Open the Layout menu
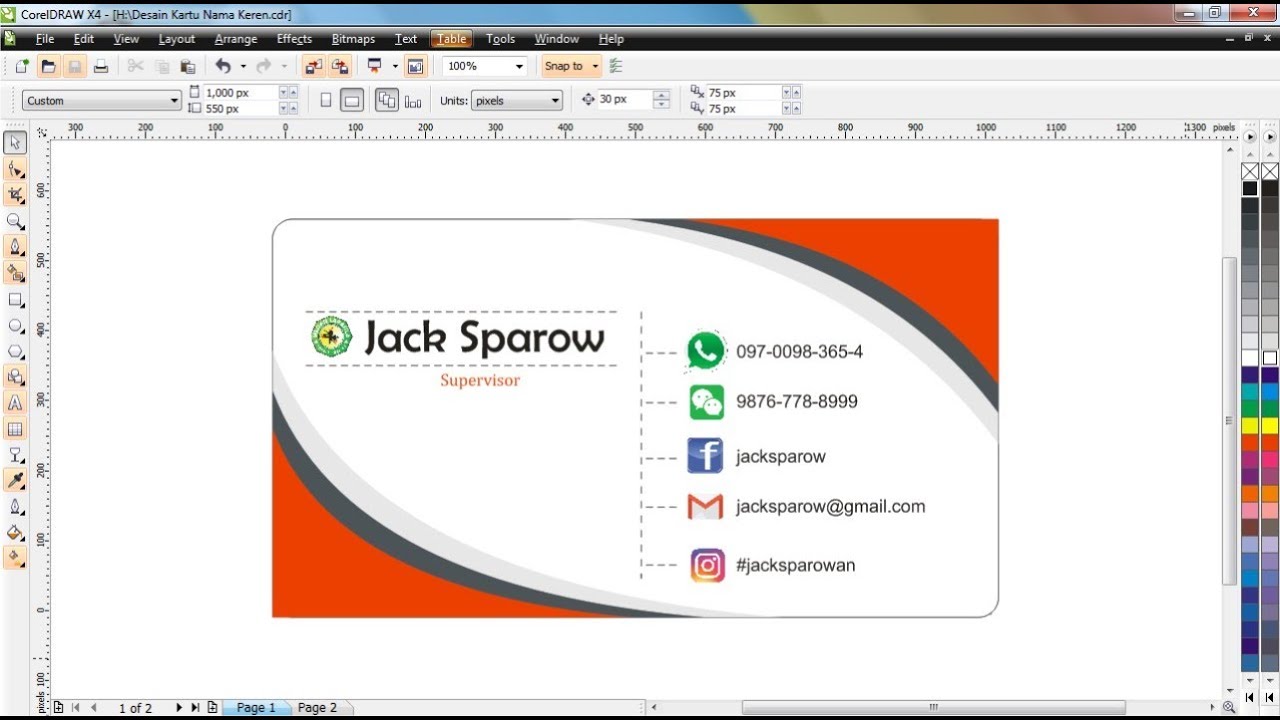The height and width of the screenshot is (720, 1280). (x=177, y=39)
